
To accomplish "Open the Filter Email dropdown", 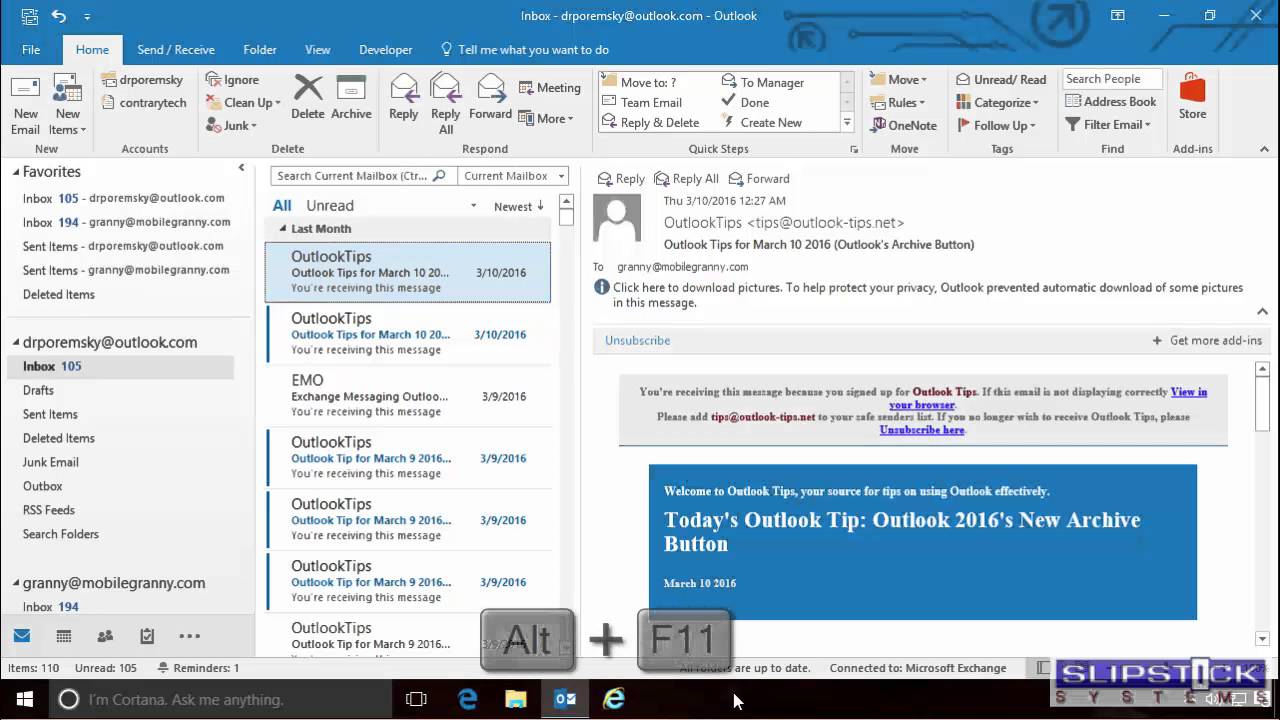I will pos(1108,124).
